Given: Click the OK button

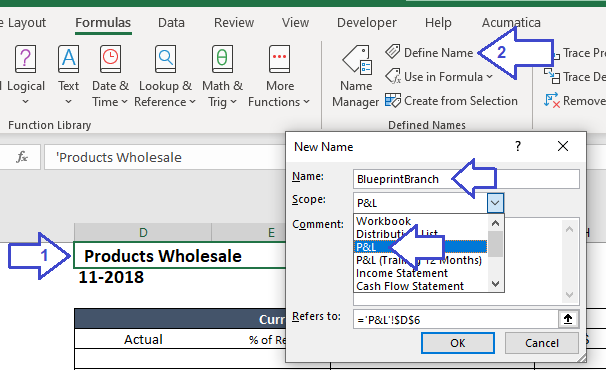Looking at the screenshot, I should click(x=458, y=343).
